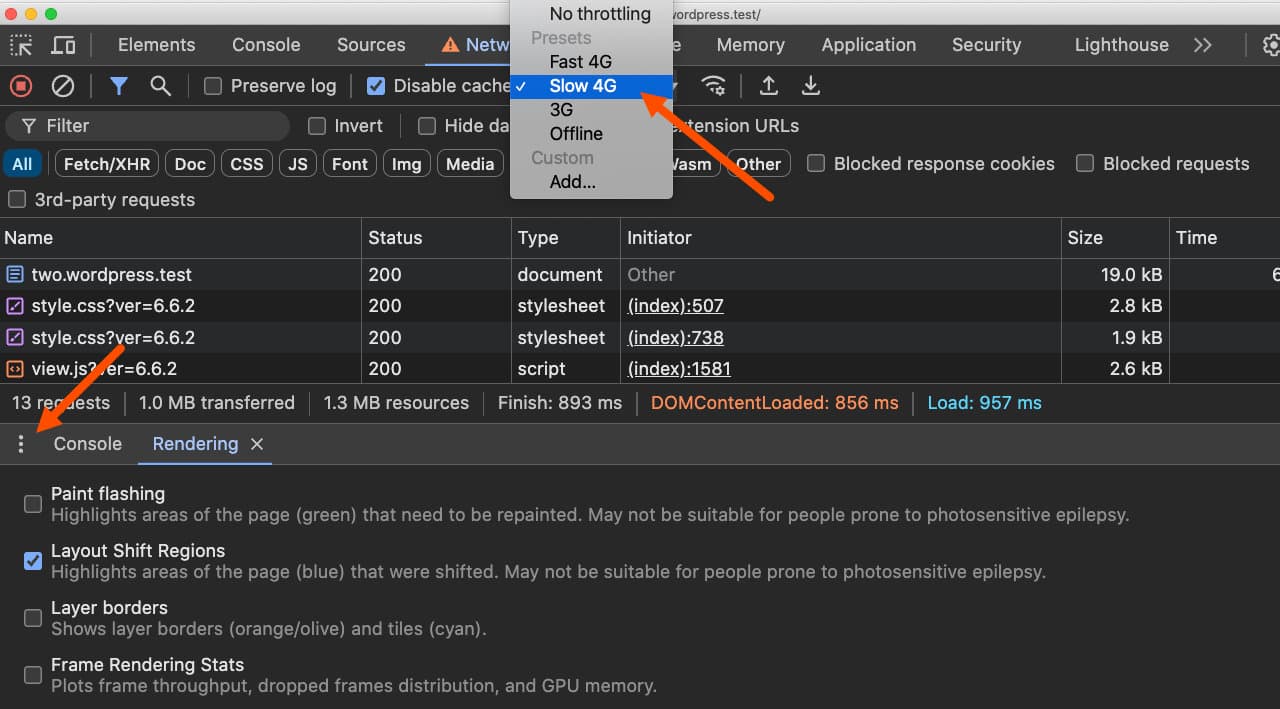Sort by Size column header
Screen dimensions: 1280x709
1115,238
